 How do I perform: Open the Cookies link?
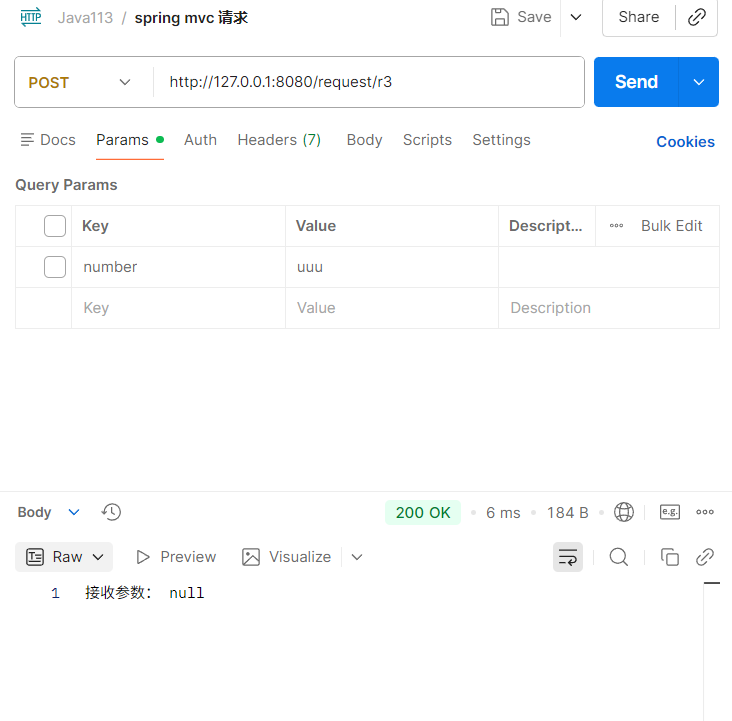click(x=685, y=141)
